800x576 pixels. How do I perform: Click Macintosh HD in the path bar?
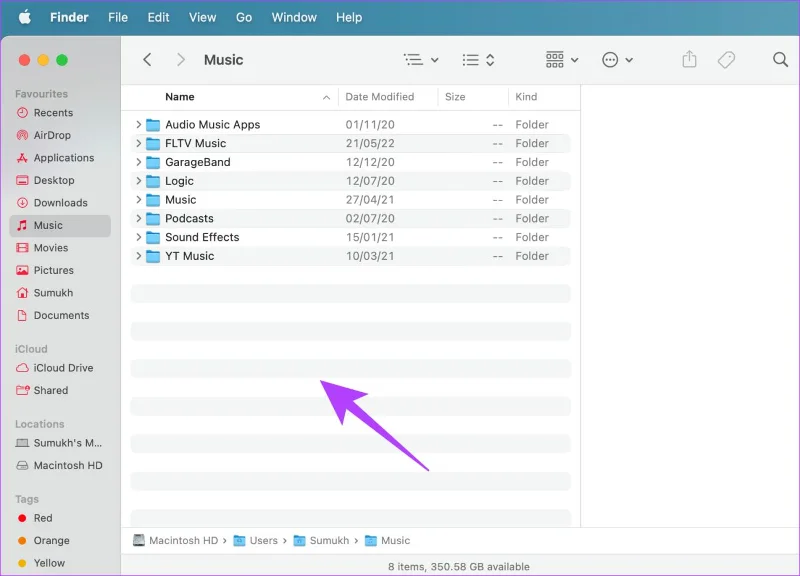[x=176, y=540]
